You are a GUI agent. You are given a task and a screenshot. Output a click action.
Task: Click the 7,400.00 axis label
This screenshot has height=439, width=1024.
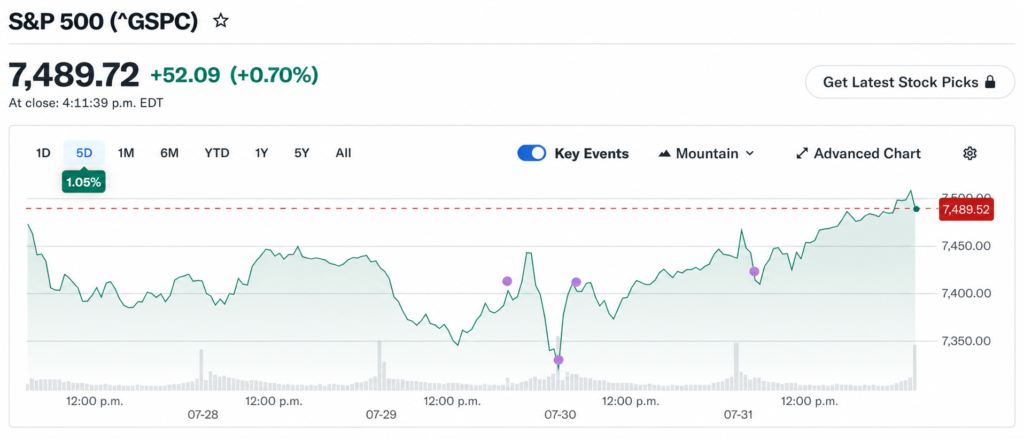pyautogui.click(x=966, y=293)
